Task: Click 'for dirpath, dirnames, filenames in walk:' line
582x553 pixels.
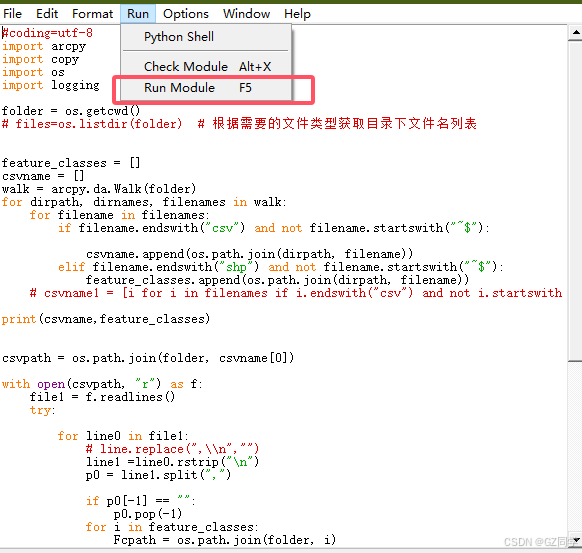Action: coord(144,202)
